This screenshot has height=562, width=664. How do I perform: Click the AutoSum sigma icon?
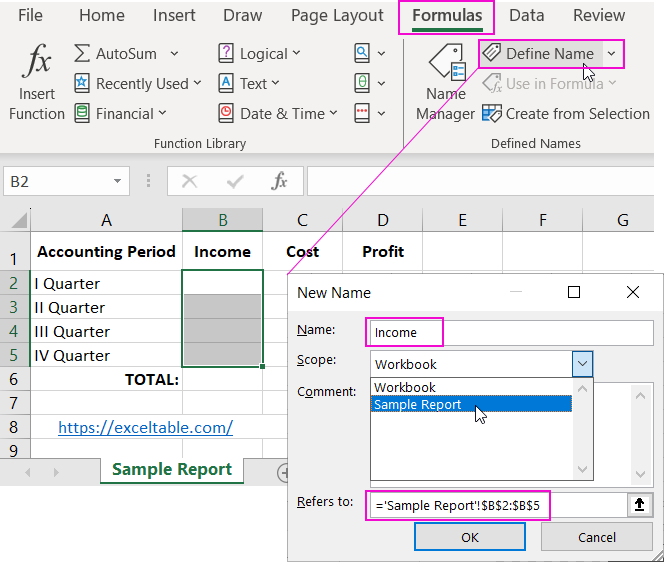82,54
